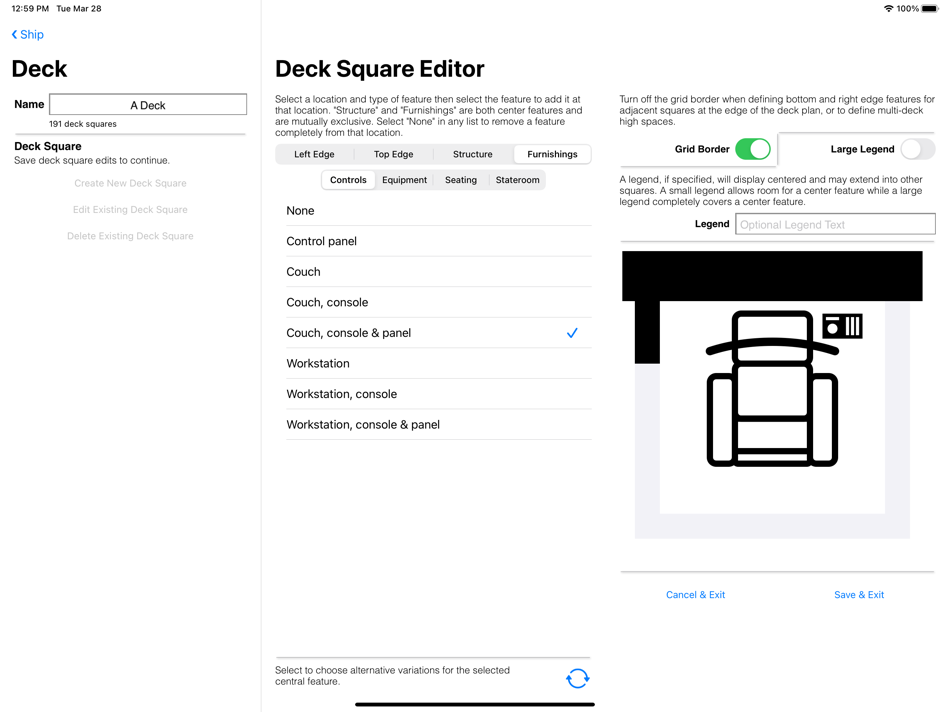Image resolution: width=950 pixels, height=712 pixels.
Task: Select Control panel in the list
Action: [439, 241]
